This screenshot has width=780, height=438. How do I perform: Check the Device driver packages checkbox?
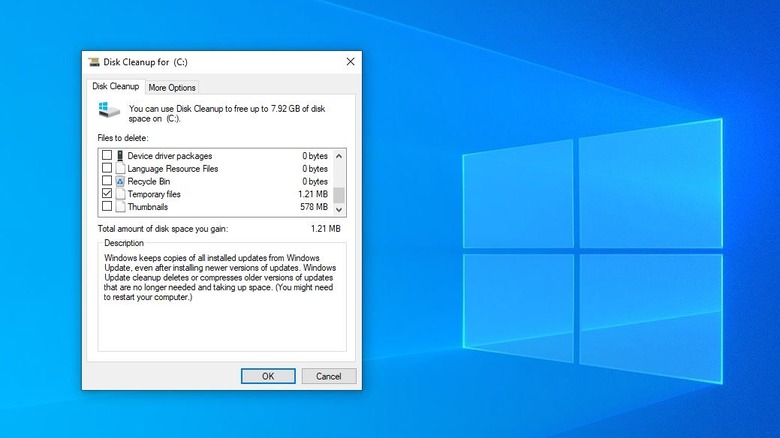107,156
